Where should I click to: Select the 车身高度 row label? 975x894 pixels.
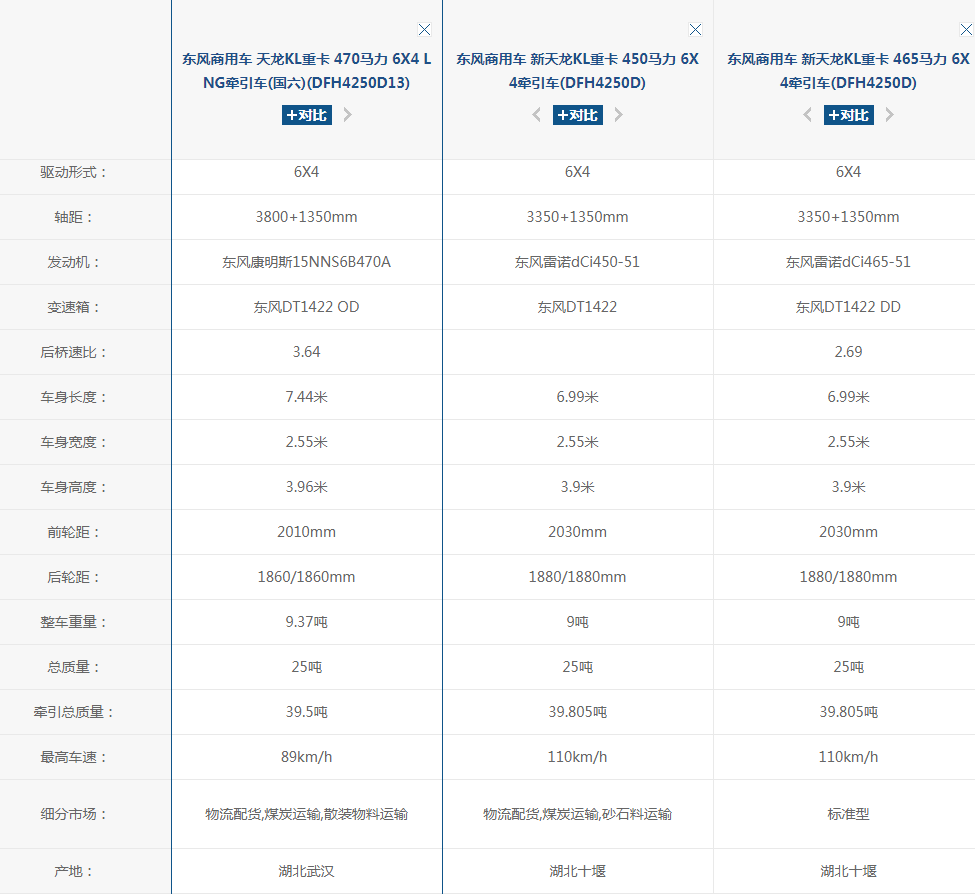pos(73,487)
